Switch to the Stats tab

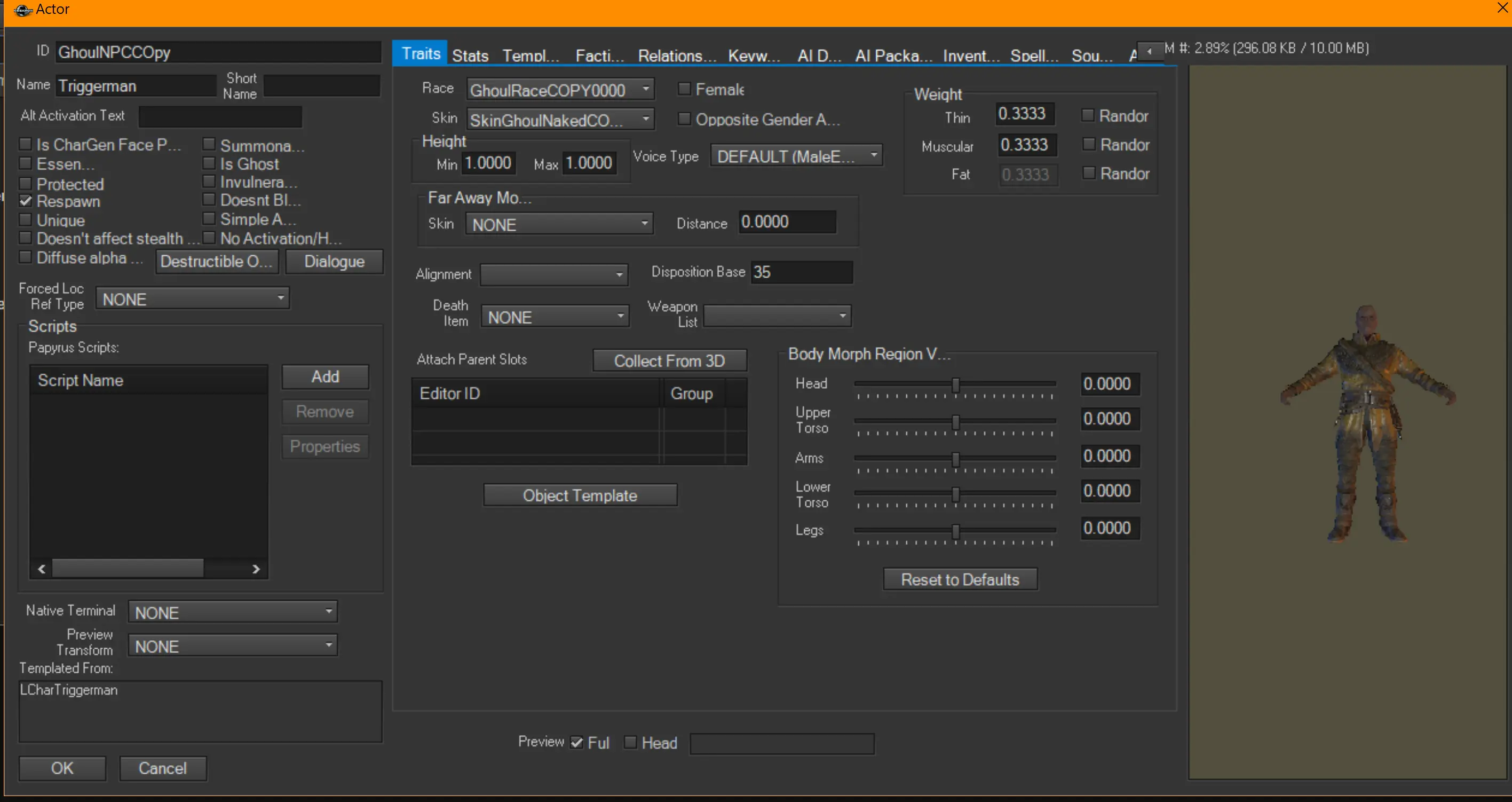click(470, 55)
